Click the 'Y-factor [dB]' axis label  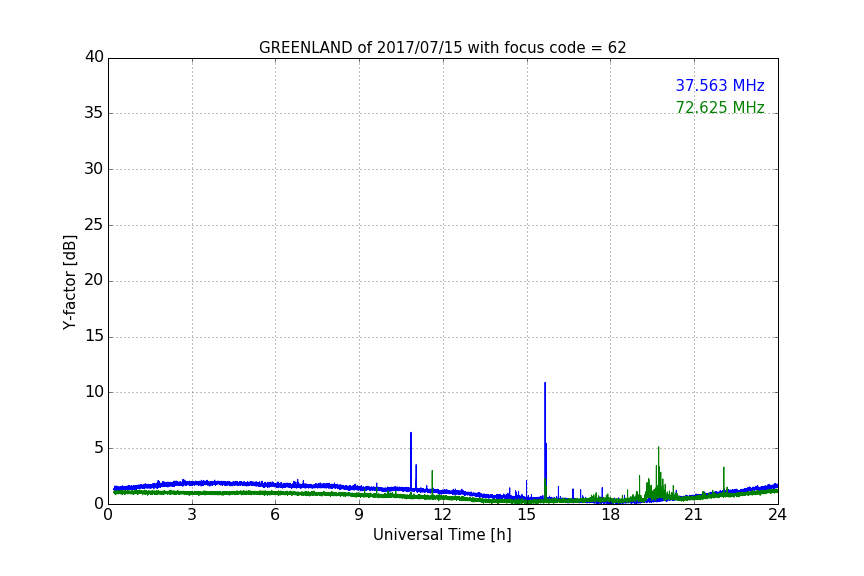[69, 282]
